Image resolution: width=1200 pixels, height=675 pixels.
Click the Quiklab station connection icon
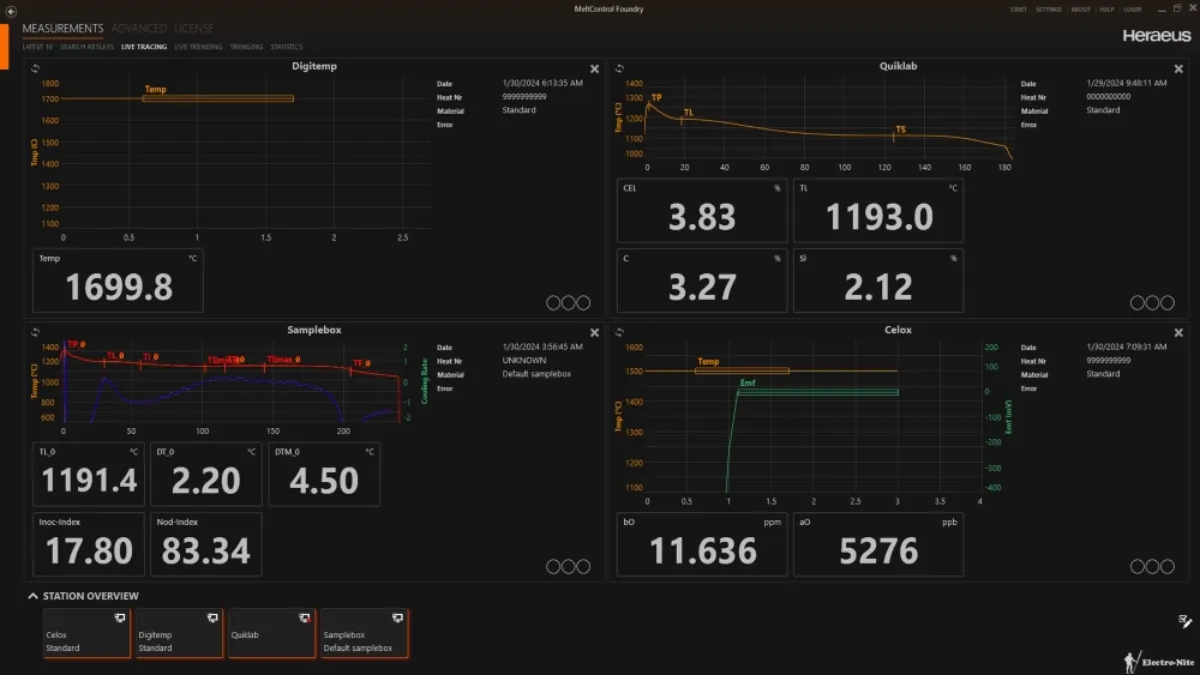click(304, 618)
